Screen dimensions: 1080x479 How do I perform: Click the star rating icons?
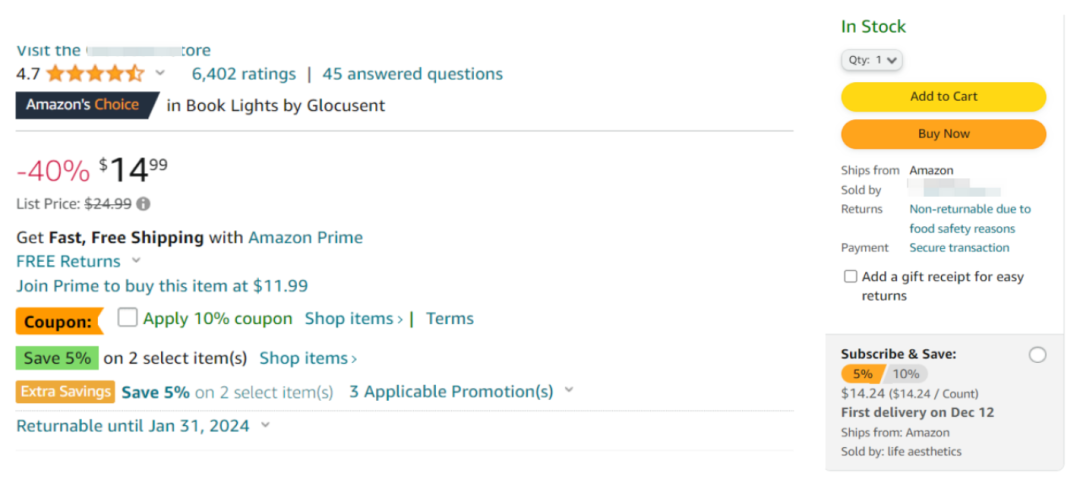click(95, 74)
